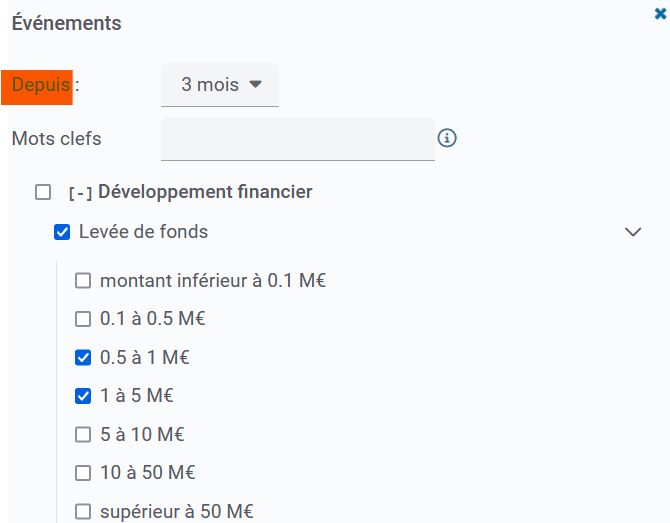Click the 'Développement financier' category label
The width and height of the screenshot is (670, 523).
pos(205,192)
